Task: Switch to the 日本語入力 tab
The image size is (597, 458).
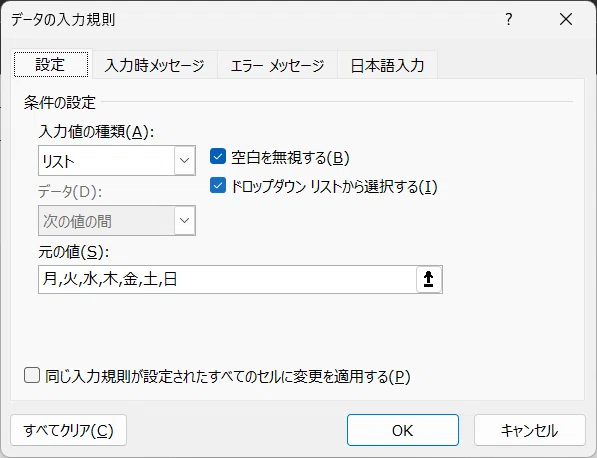Action: coord(387,65)
